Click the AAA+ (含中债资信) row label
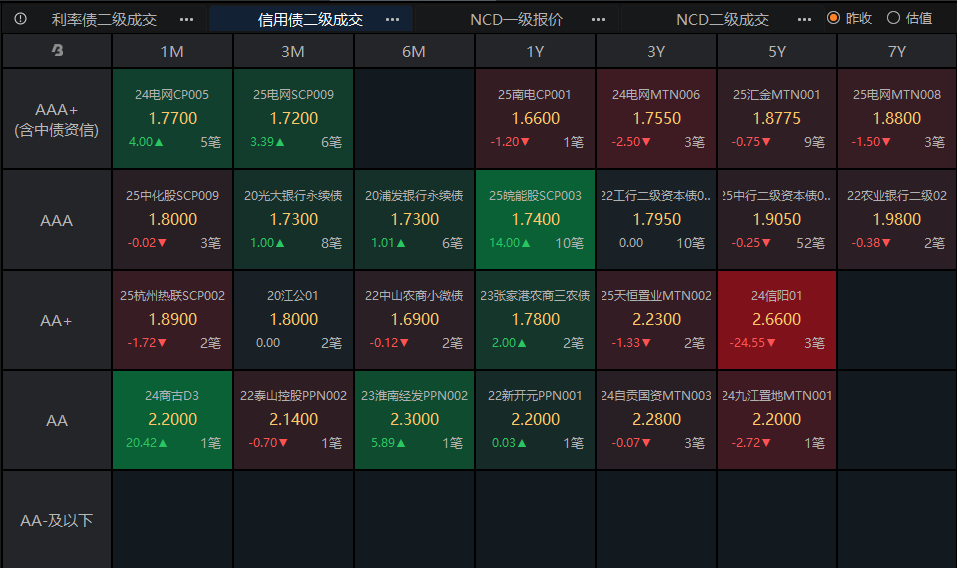 (x=57, y=119)
